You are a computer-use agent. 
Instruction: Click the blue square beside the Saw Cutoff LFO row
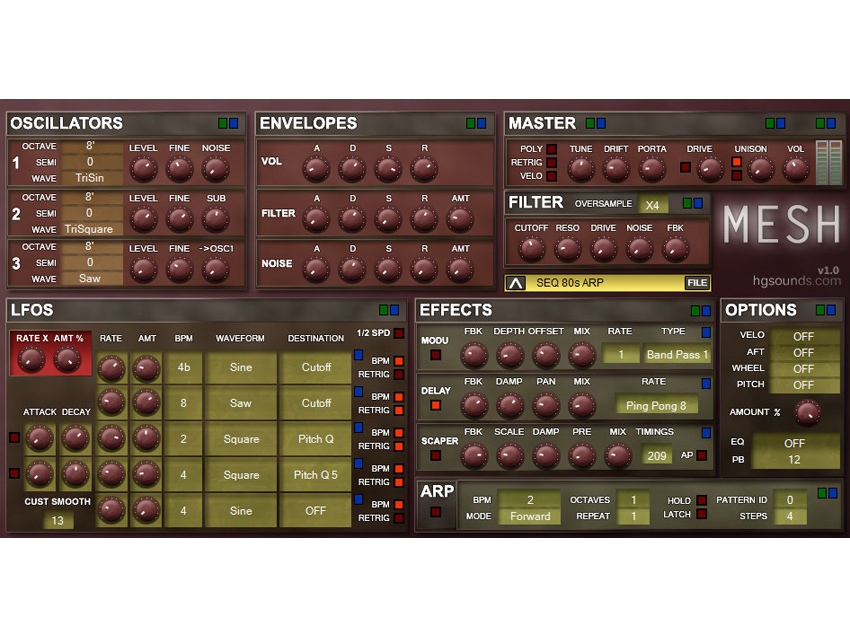(x=358, y=391)
